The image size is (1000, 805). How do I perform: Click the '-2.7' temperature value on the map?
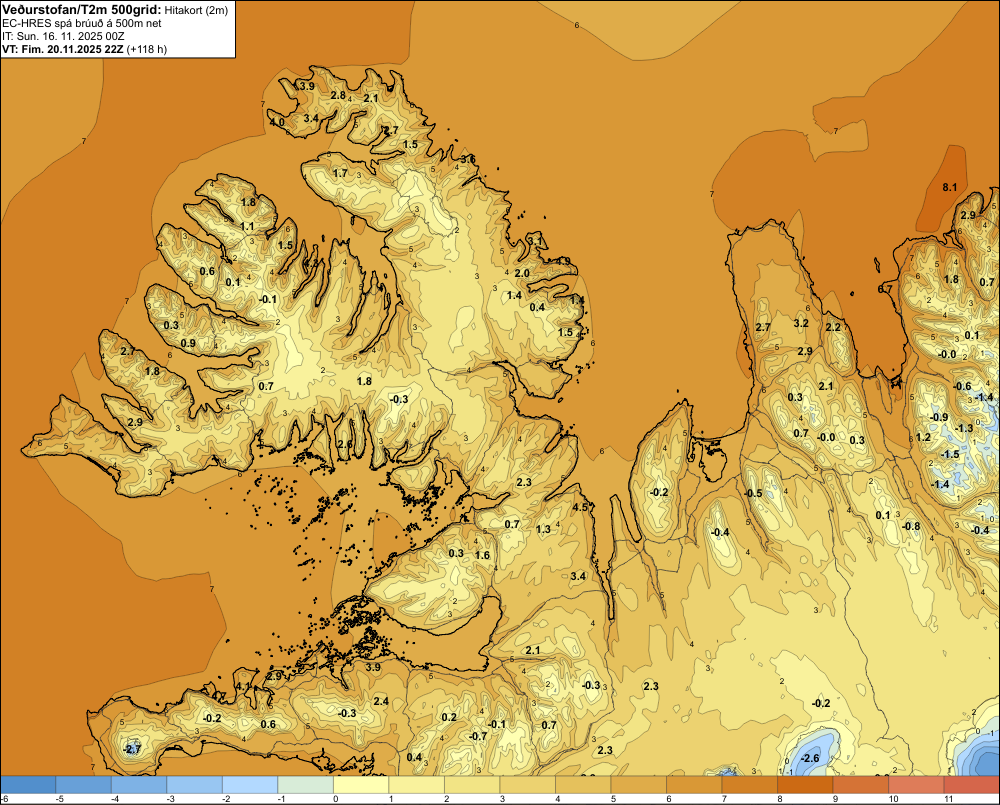tap(132, 749)
